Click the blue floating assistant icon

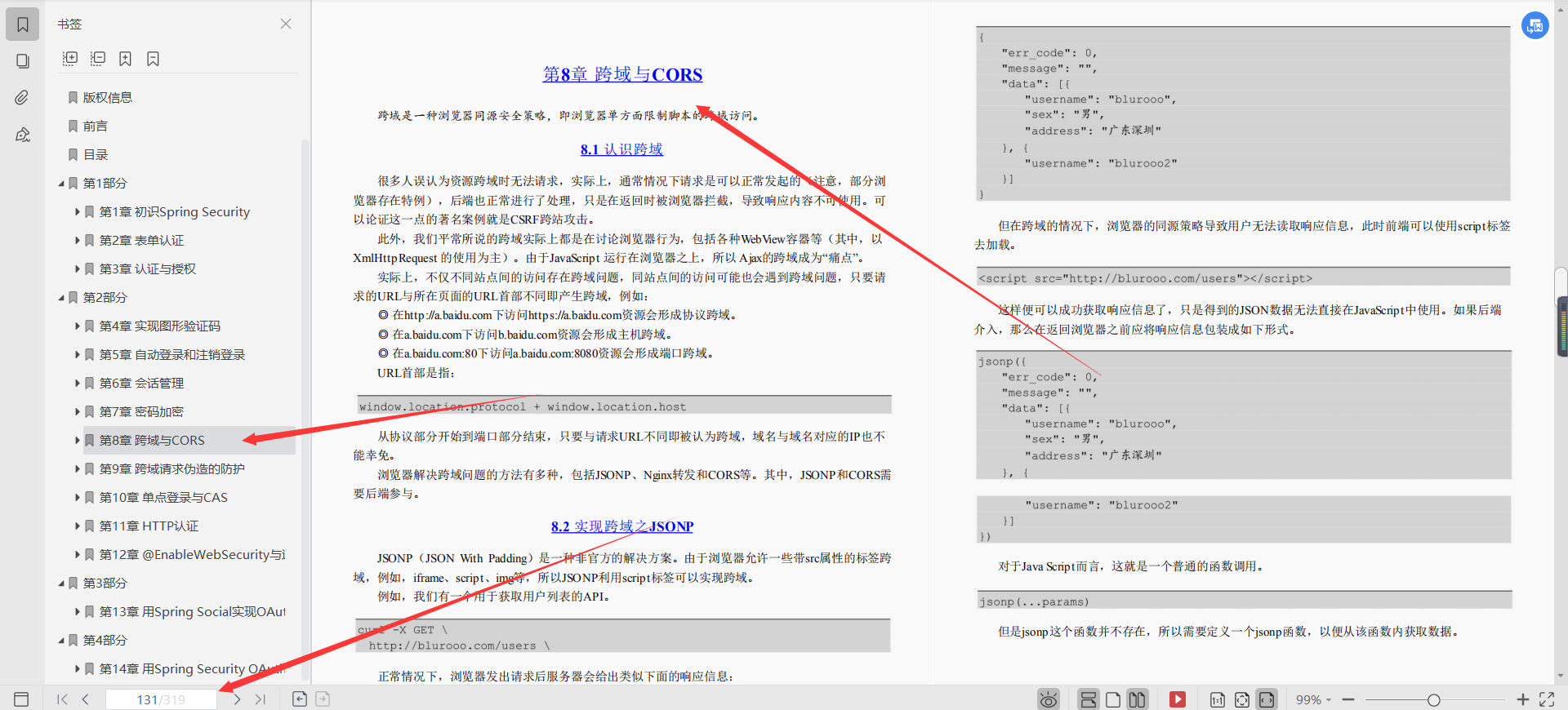click(1535, 25)
